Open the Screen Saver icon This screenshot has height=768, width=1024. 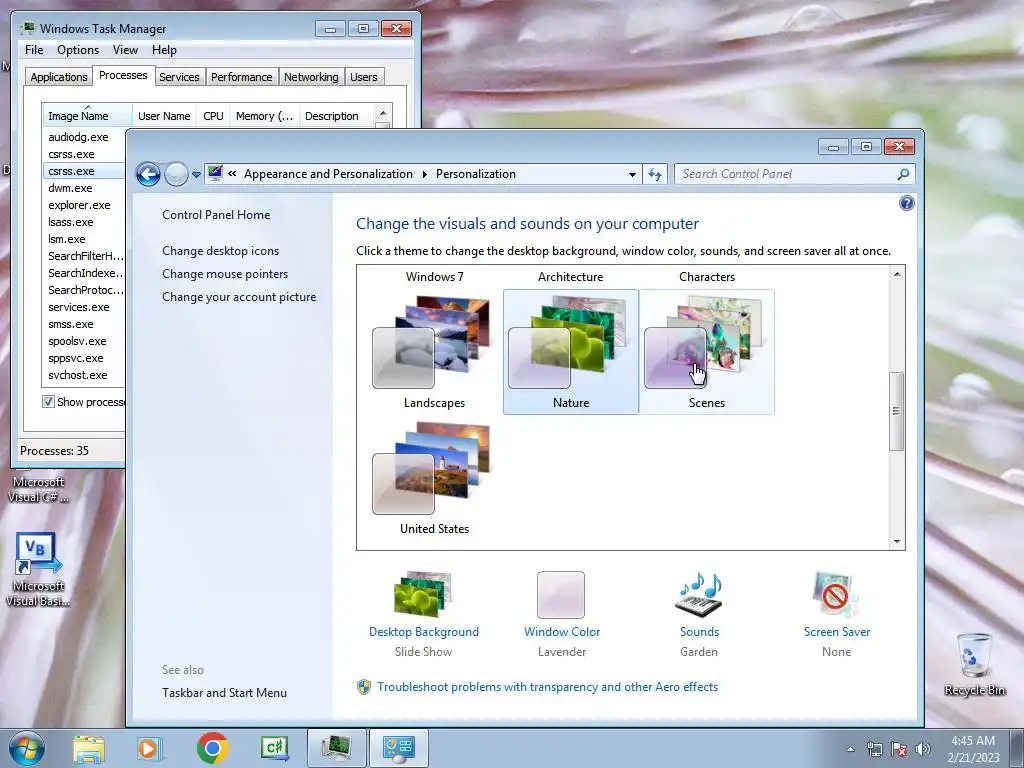pos(837,594)
